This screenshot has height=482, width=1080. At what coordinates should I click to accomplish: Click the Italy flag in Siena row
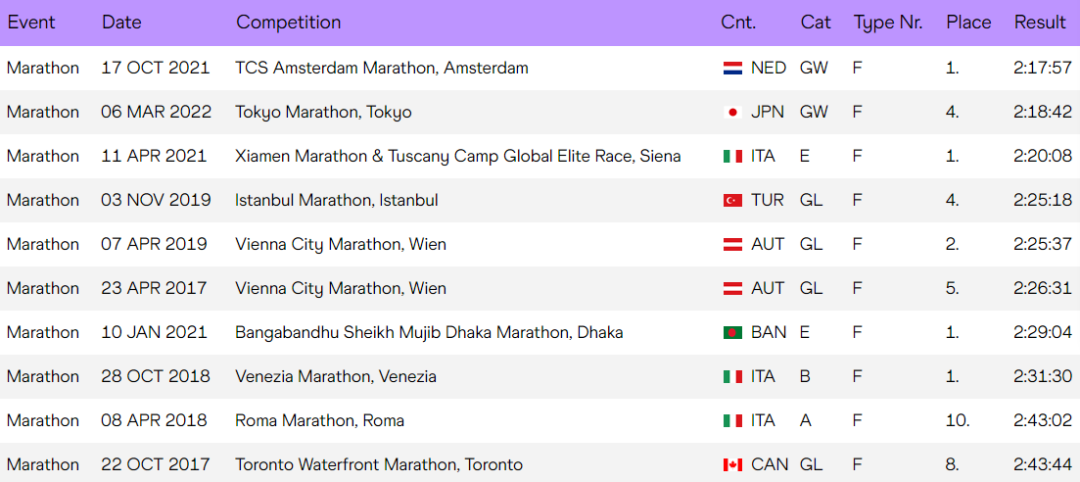(x=732, y=156)
